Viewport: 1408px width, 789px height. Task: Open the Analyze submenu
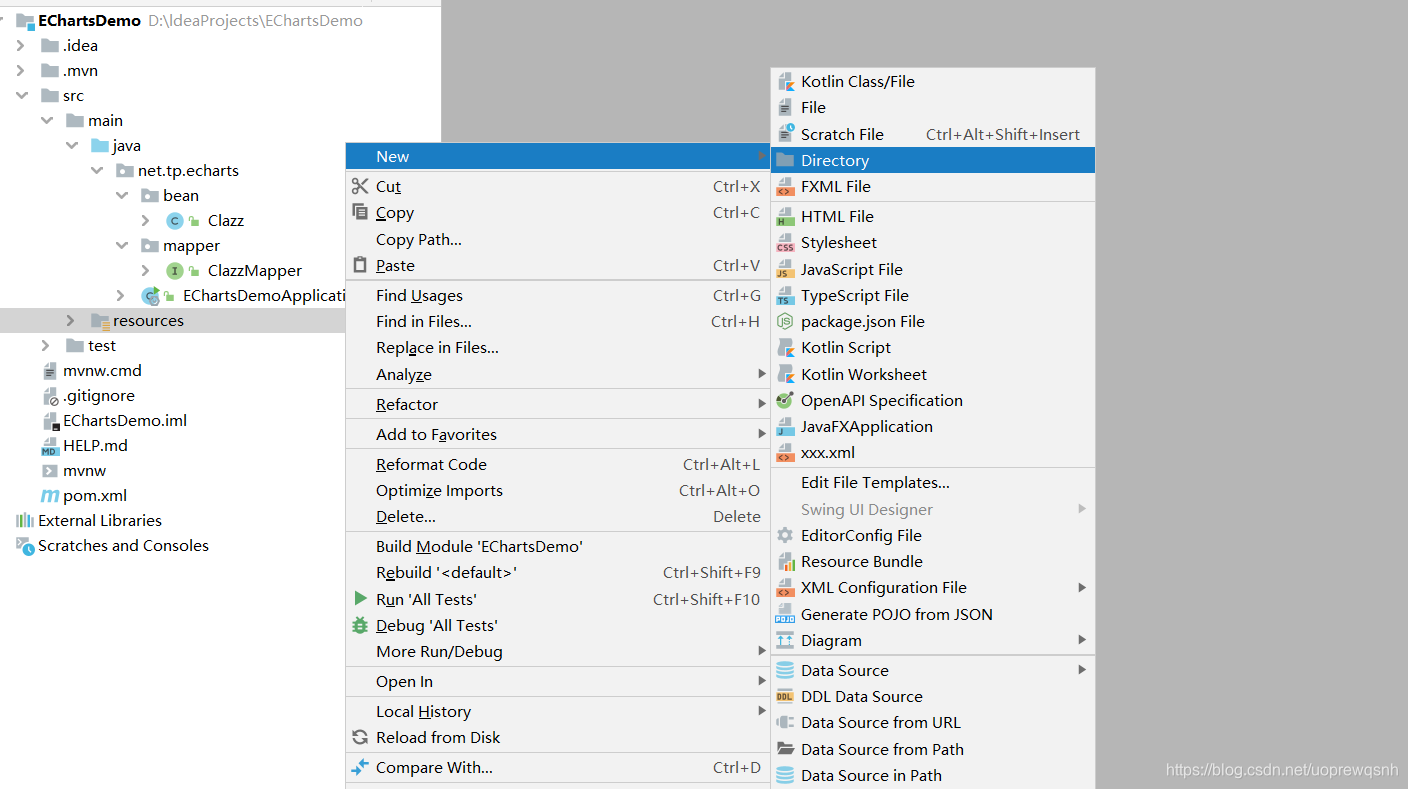(x=558, y=375)
